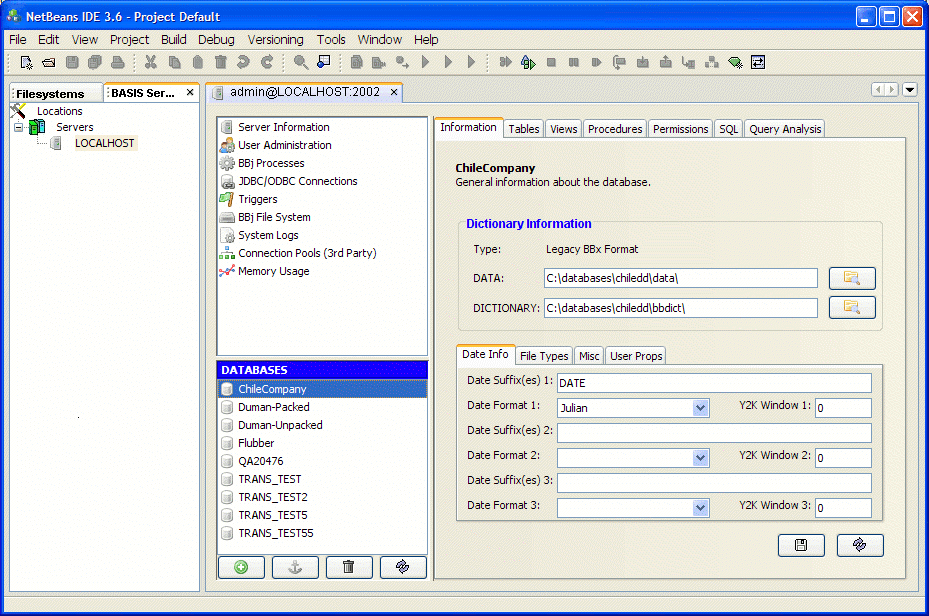
Task: Select LOCALHOST in the server tree
Action: tap(104, 143)
